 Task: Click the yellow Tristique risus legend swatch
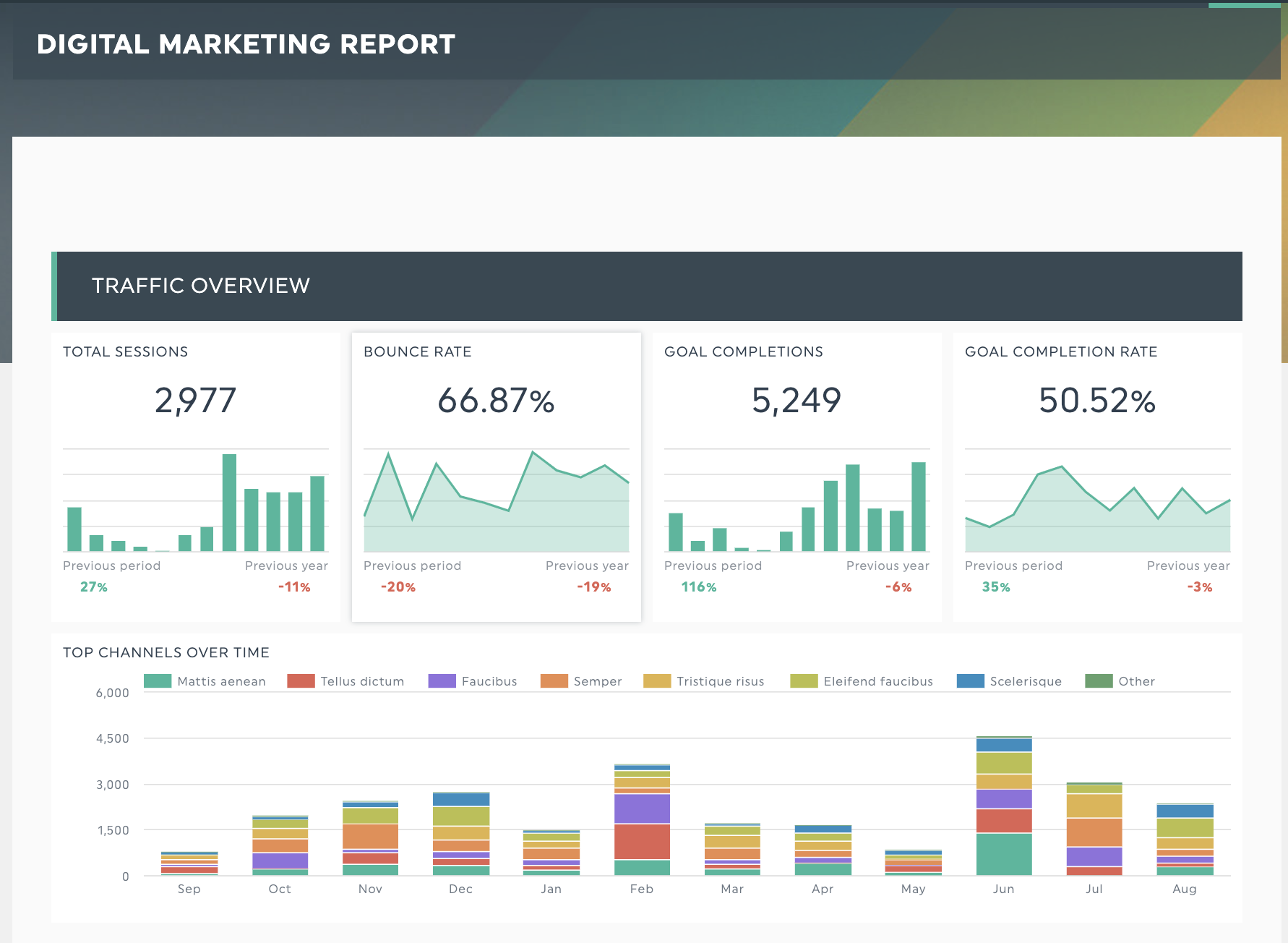(656, 681)
